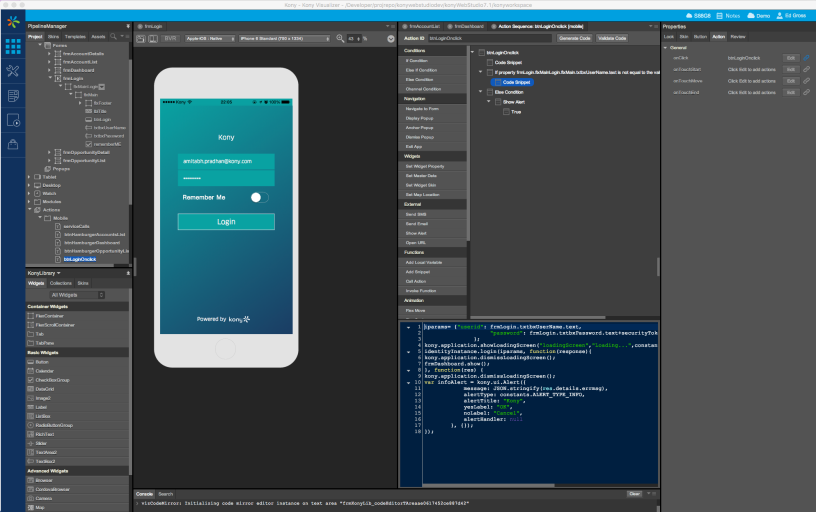The height and width of the screenshot is (512, 816).
Task: Click the Clear console button
Action: coord(634,494)
